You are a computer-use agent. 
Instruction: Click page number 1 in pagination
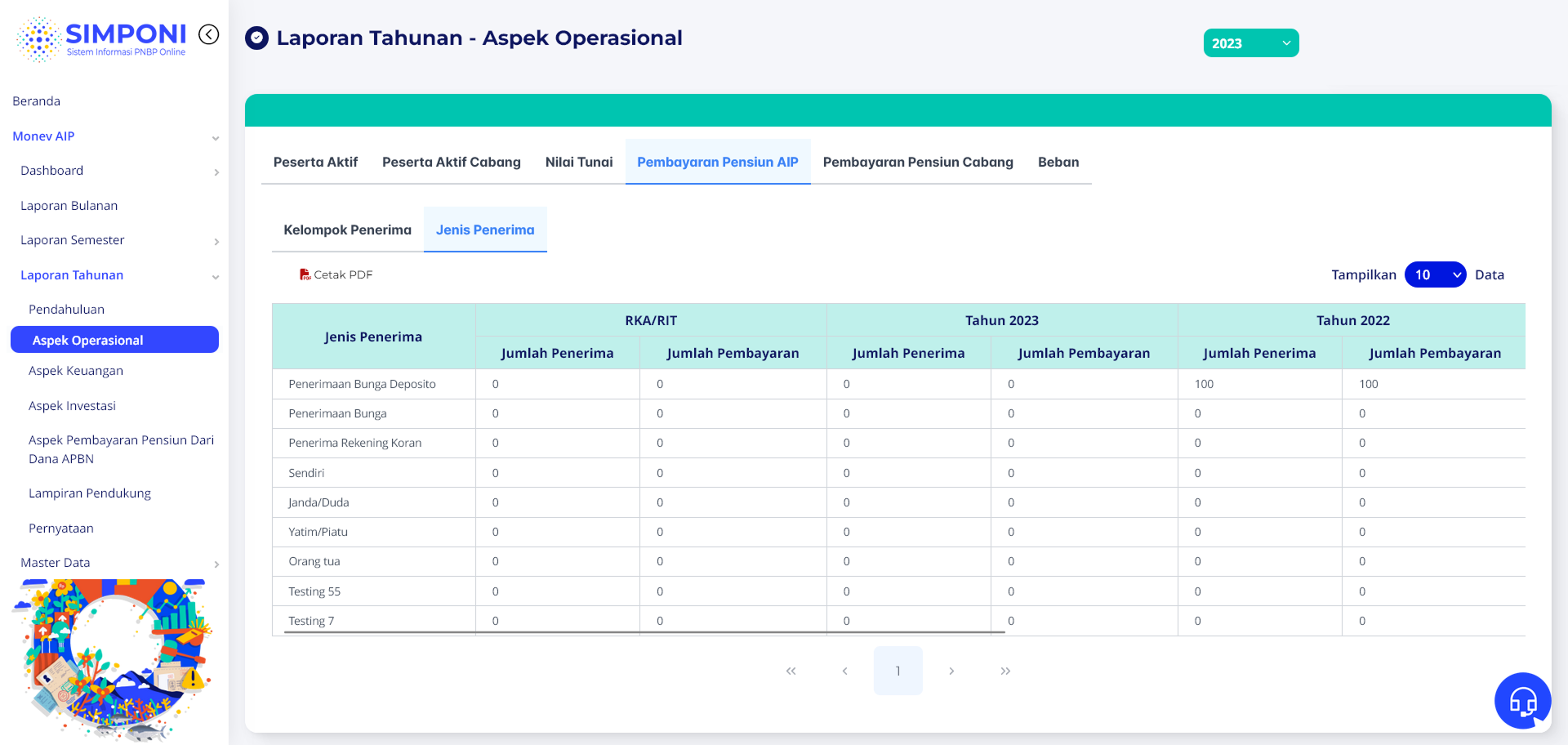pyautogui.click(x=898, y=671)
